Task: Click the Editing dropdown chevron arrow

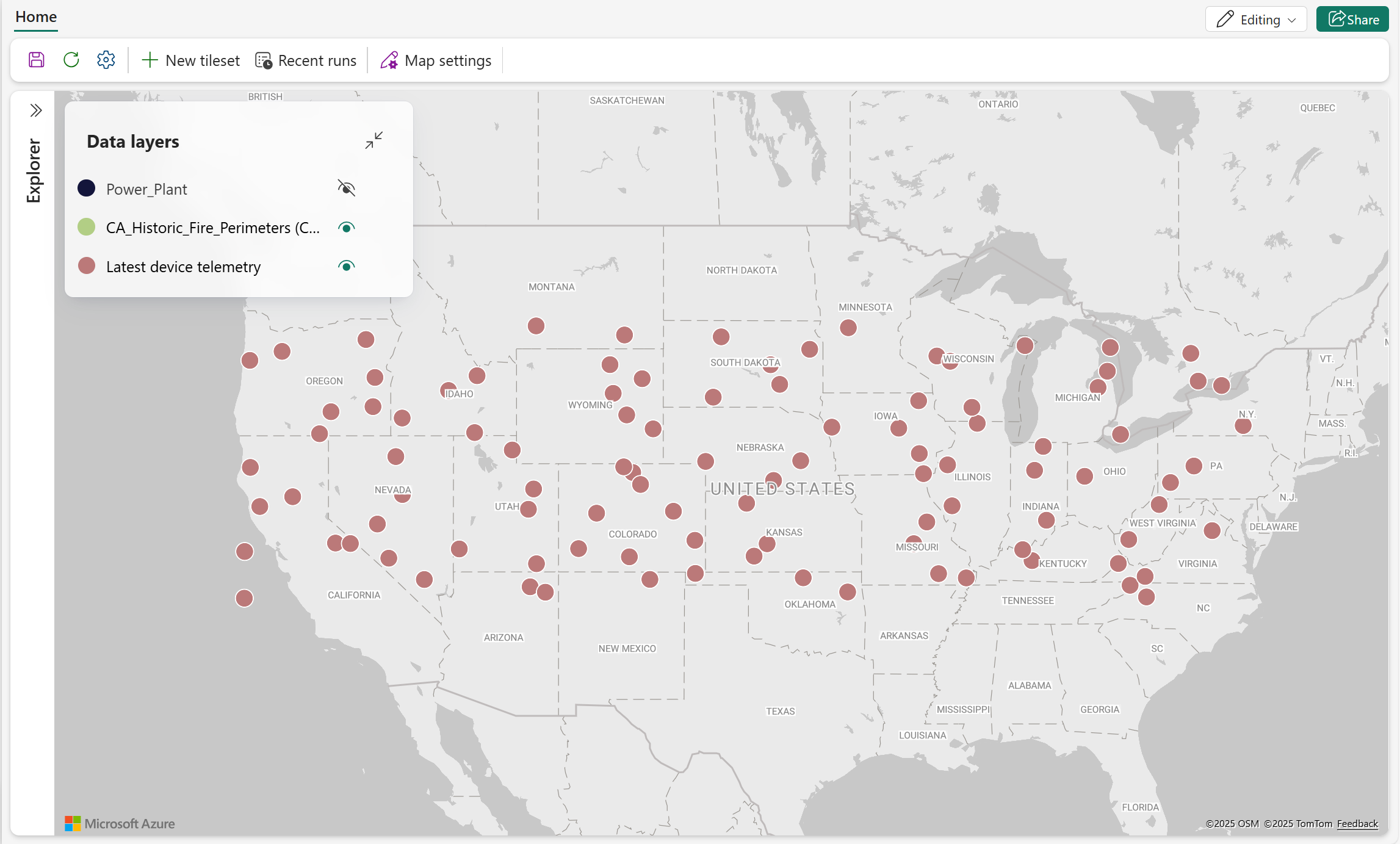Action: tap(1292, 20)
